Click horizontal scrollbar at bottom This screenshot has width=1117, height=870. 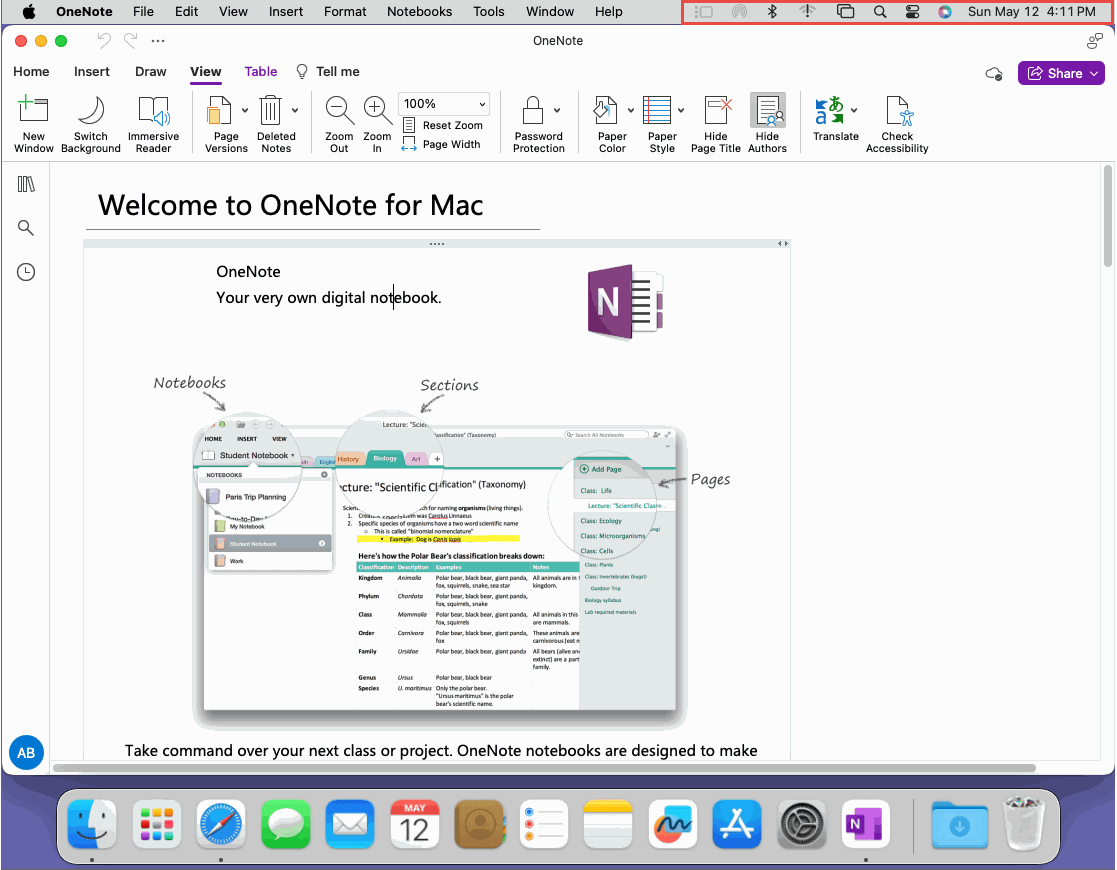544,768
